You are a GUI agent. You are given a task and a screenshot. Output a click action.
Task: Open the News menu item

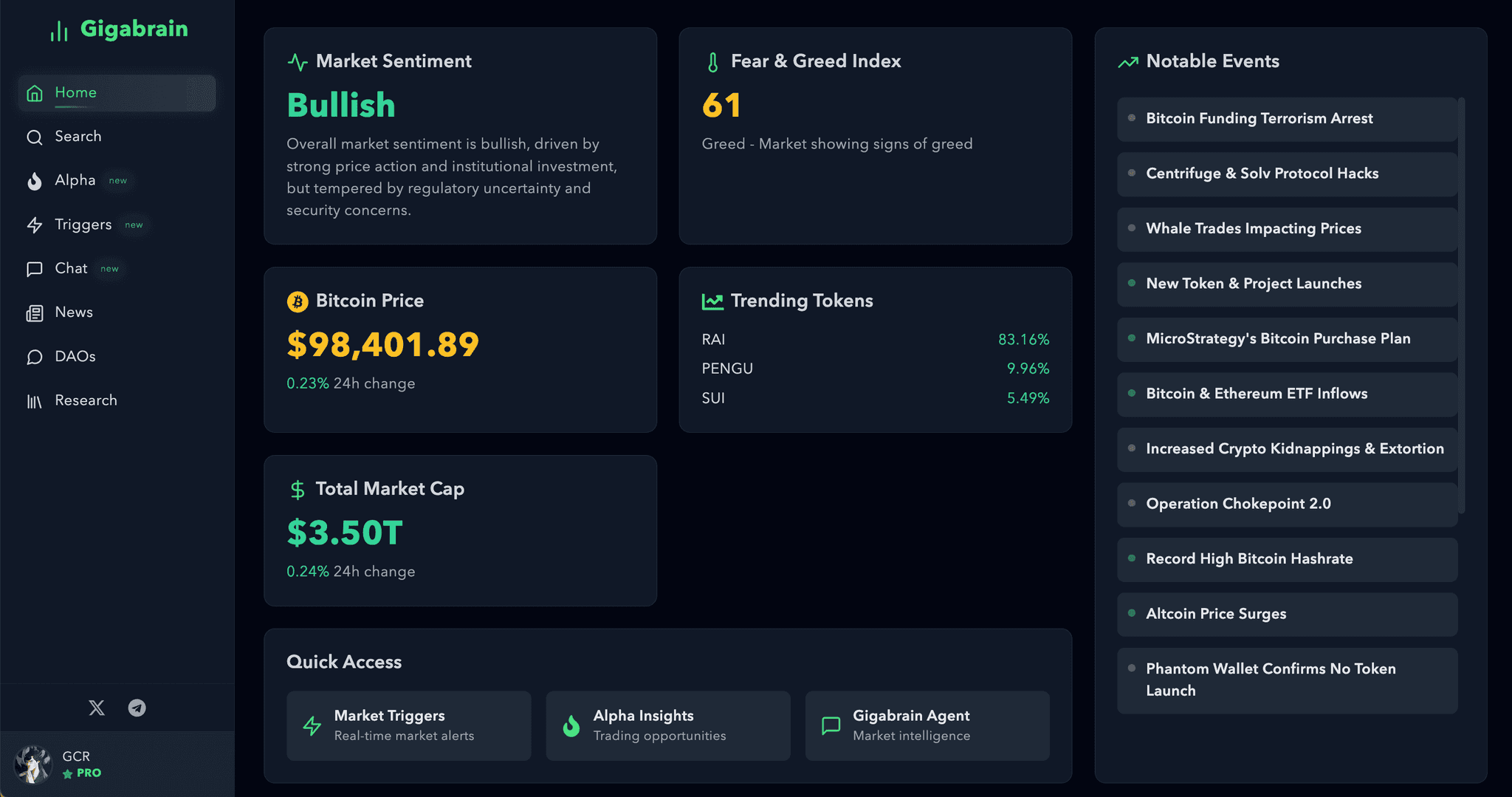pyautogui.click(x=117, y=312)
